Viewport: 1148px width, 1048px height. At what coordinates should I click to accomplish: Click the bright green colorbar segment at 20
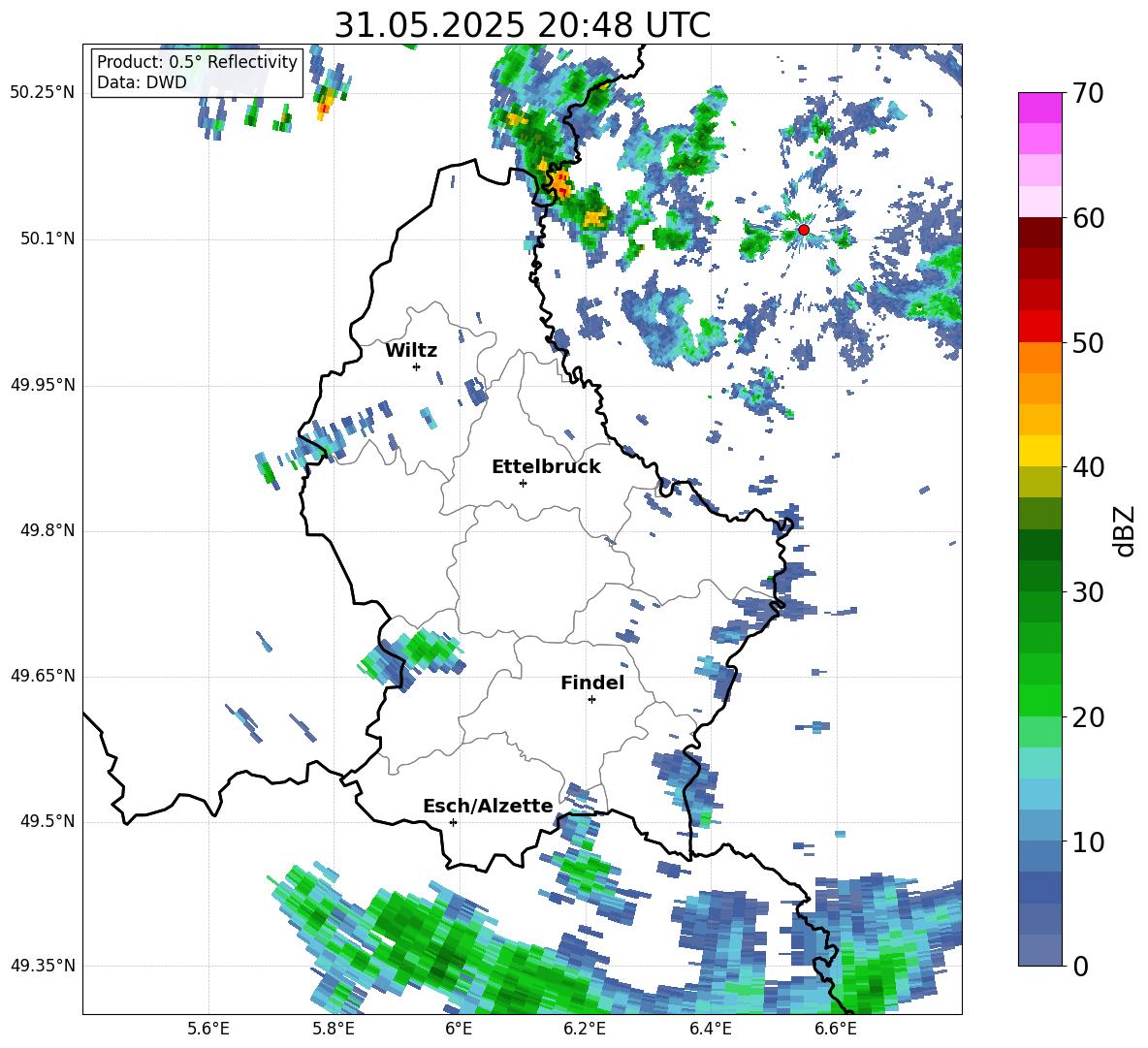point(1039,700)
